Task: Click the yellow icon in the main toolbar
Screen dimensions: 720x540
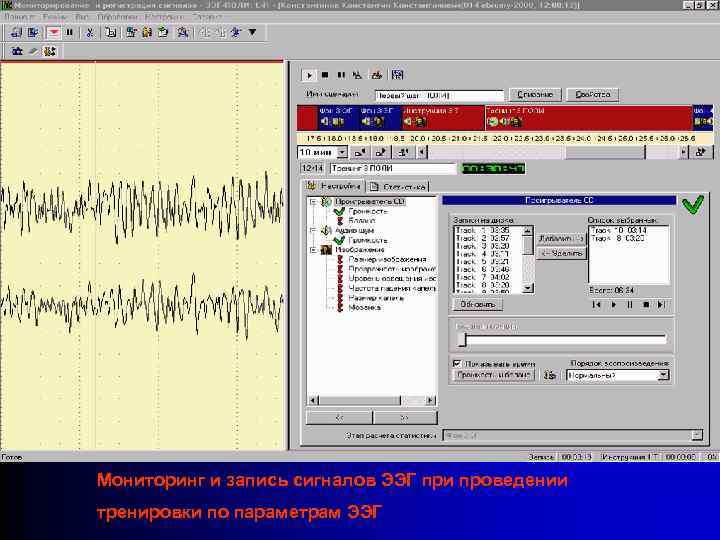Action: pos(147,33)
